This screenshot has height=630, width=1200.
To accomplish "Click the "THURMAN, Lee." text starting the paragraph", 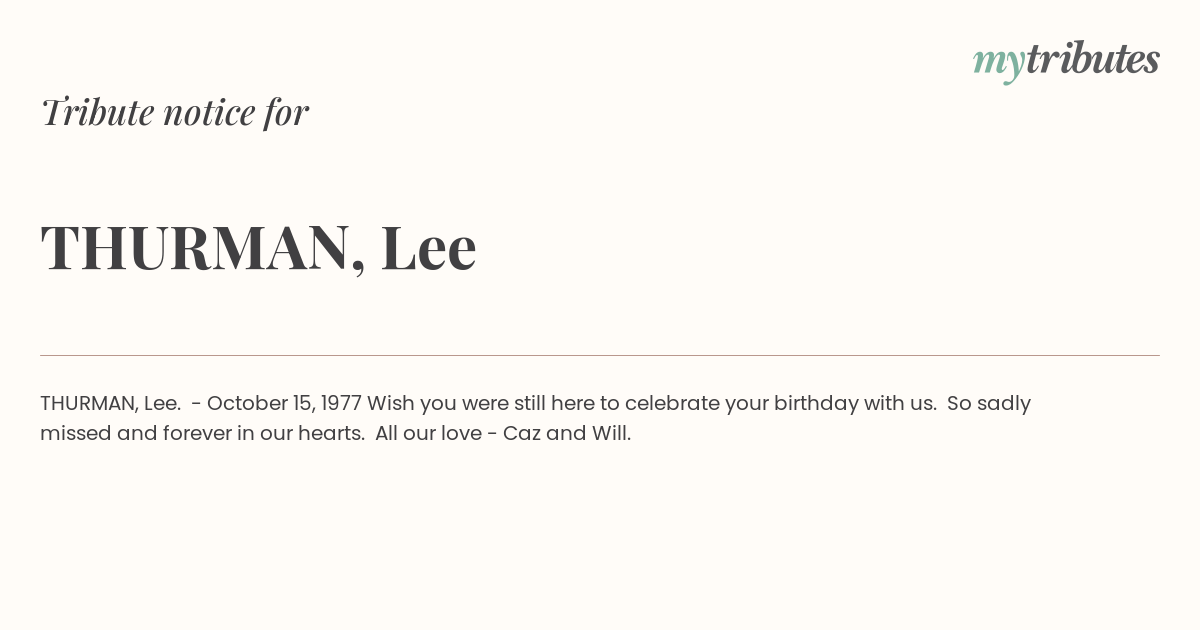I will (x=110, y=404).
